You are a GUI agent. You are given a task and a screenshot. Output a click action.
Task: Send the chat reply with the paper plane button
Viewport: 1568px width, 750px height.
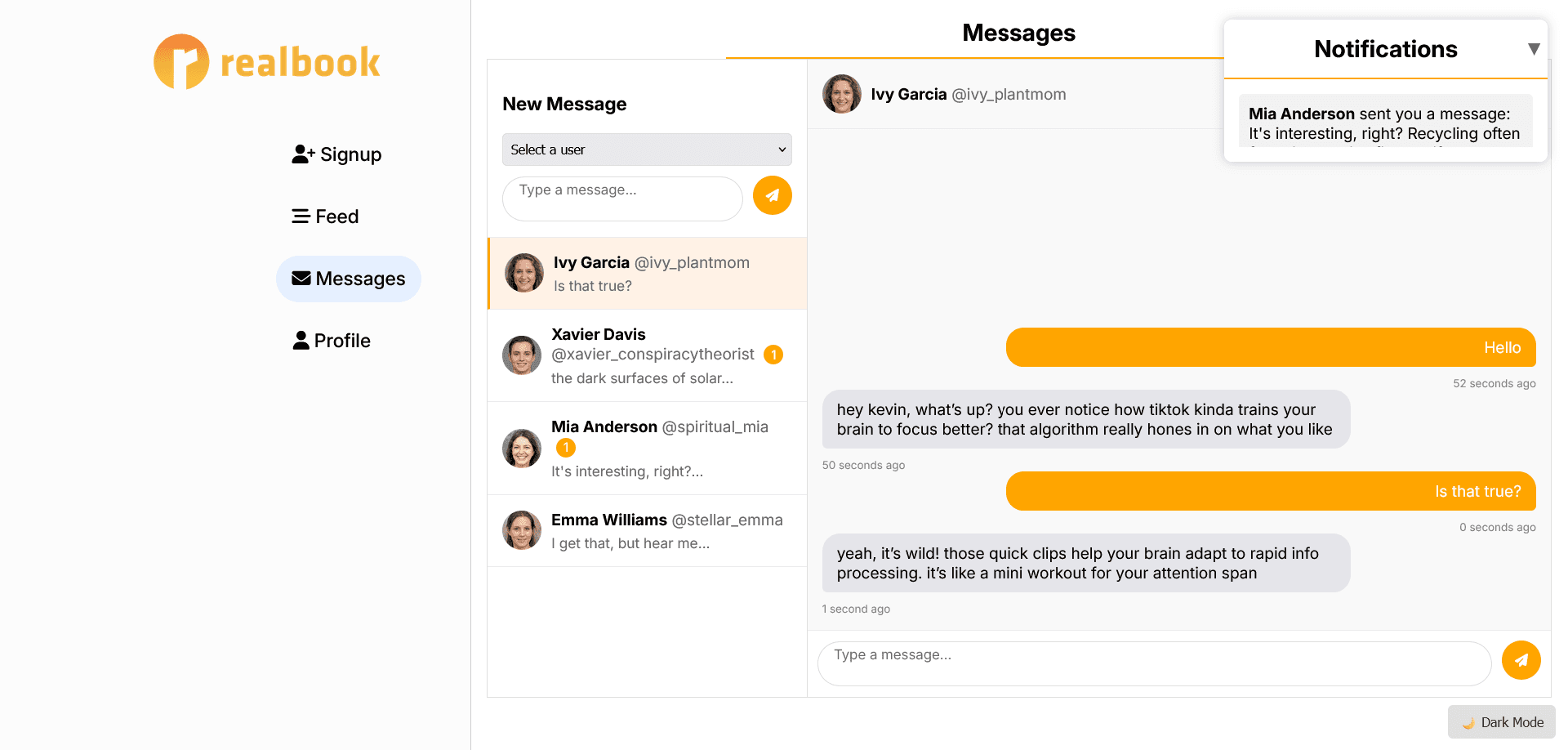(1521, 660)
